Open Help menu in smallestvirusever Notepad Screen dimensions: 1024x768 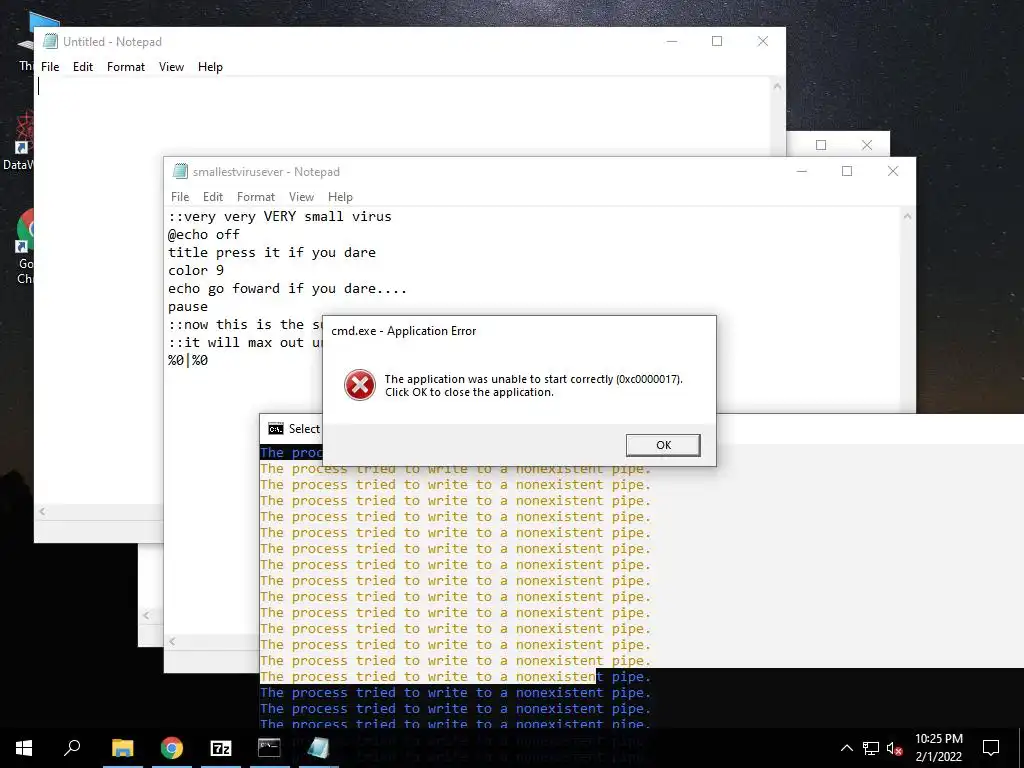pyautogui.click(x=340, y=197)
